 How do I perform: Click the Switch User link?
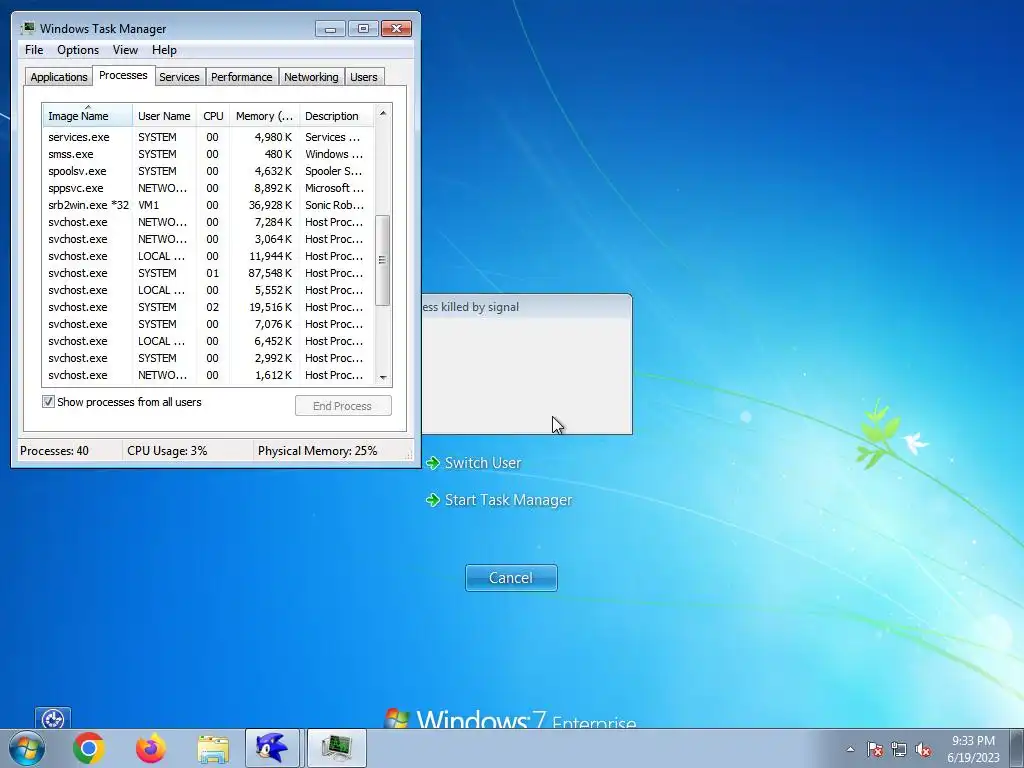pyautogui.click(x=483, y=463)
